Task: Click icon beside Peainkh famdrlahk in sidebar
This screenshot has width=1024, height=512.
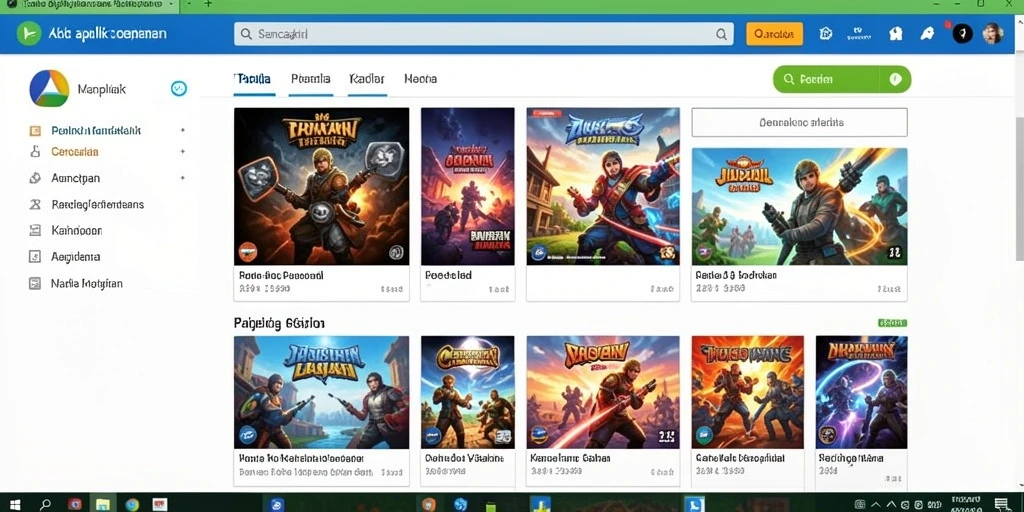Action: coord(35,131)
